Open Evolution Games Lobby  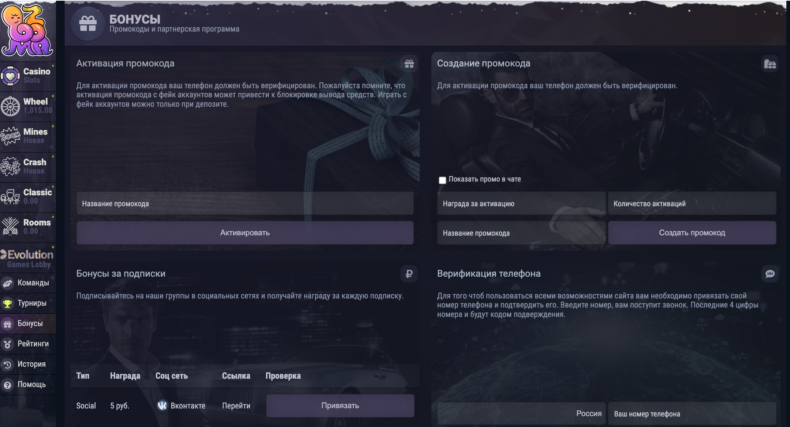tap(29, 259)
